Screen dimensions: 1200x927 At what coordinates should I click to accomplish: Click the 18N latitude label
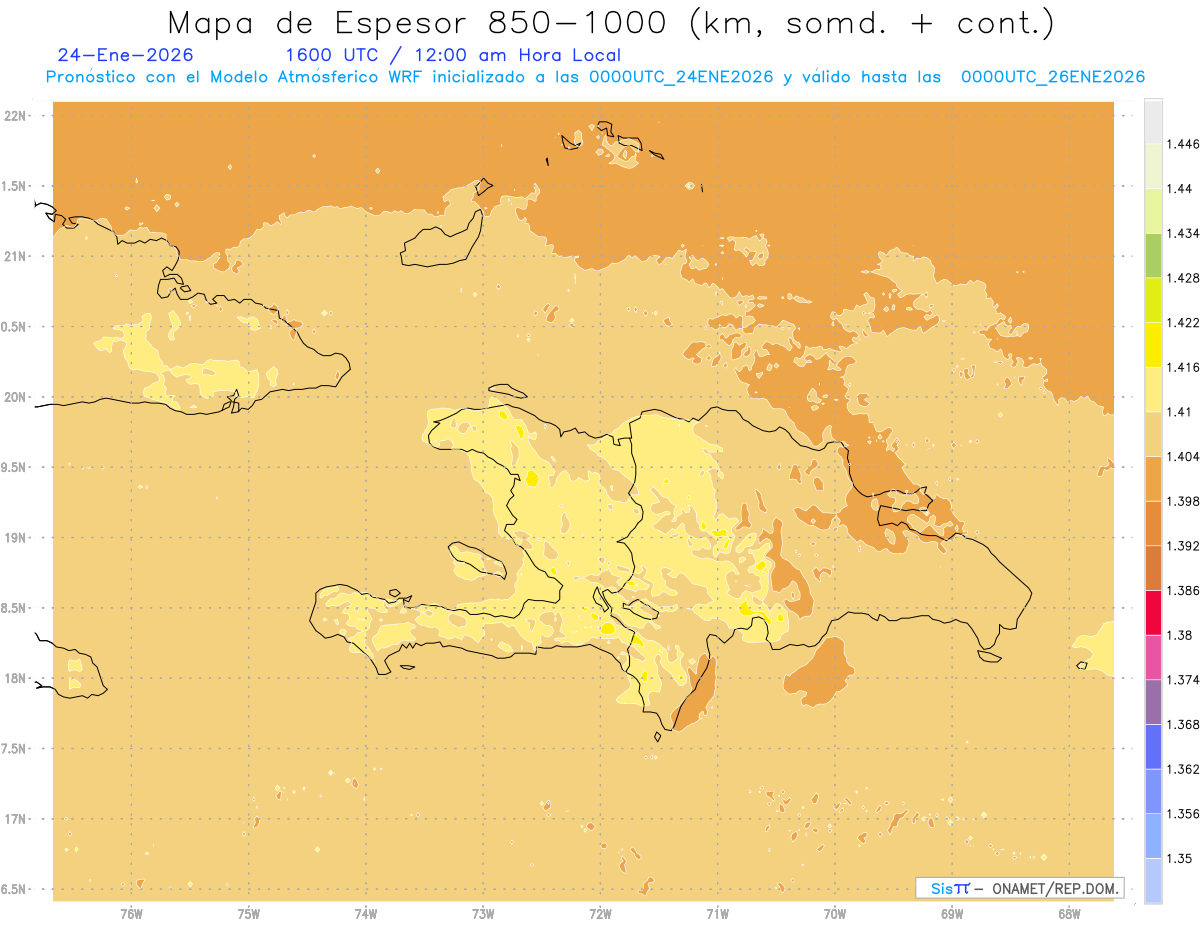[15, 679]
